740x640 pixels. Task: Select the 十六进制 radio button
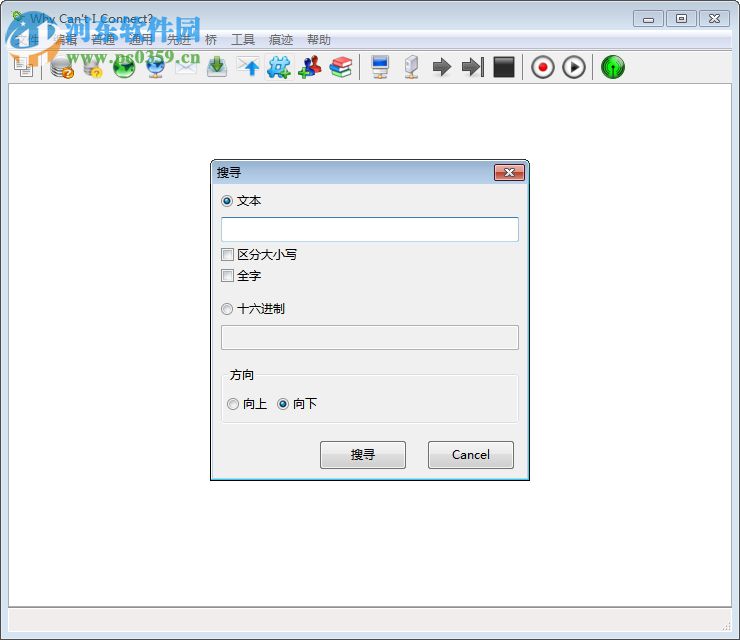point(227,309)
